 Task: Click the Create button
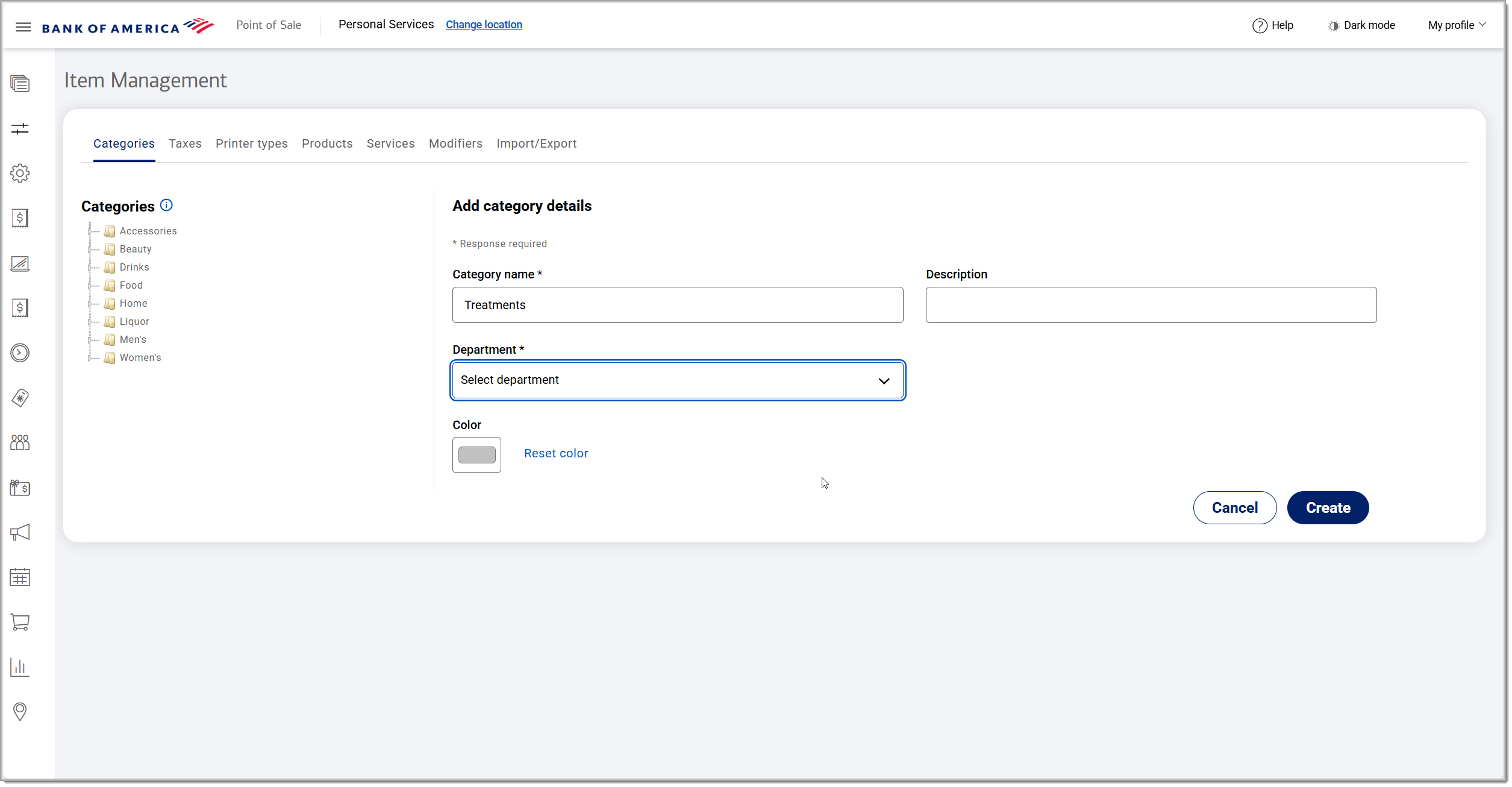[x=1328, y=508]
